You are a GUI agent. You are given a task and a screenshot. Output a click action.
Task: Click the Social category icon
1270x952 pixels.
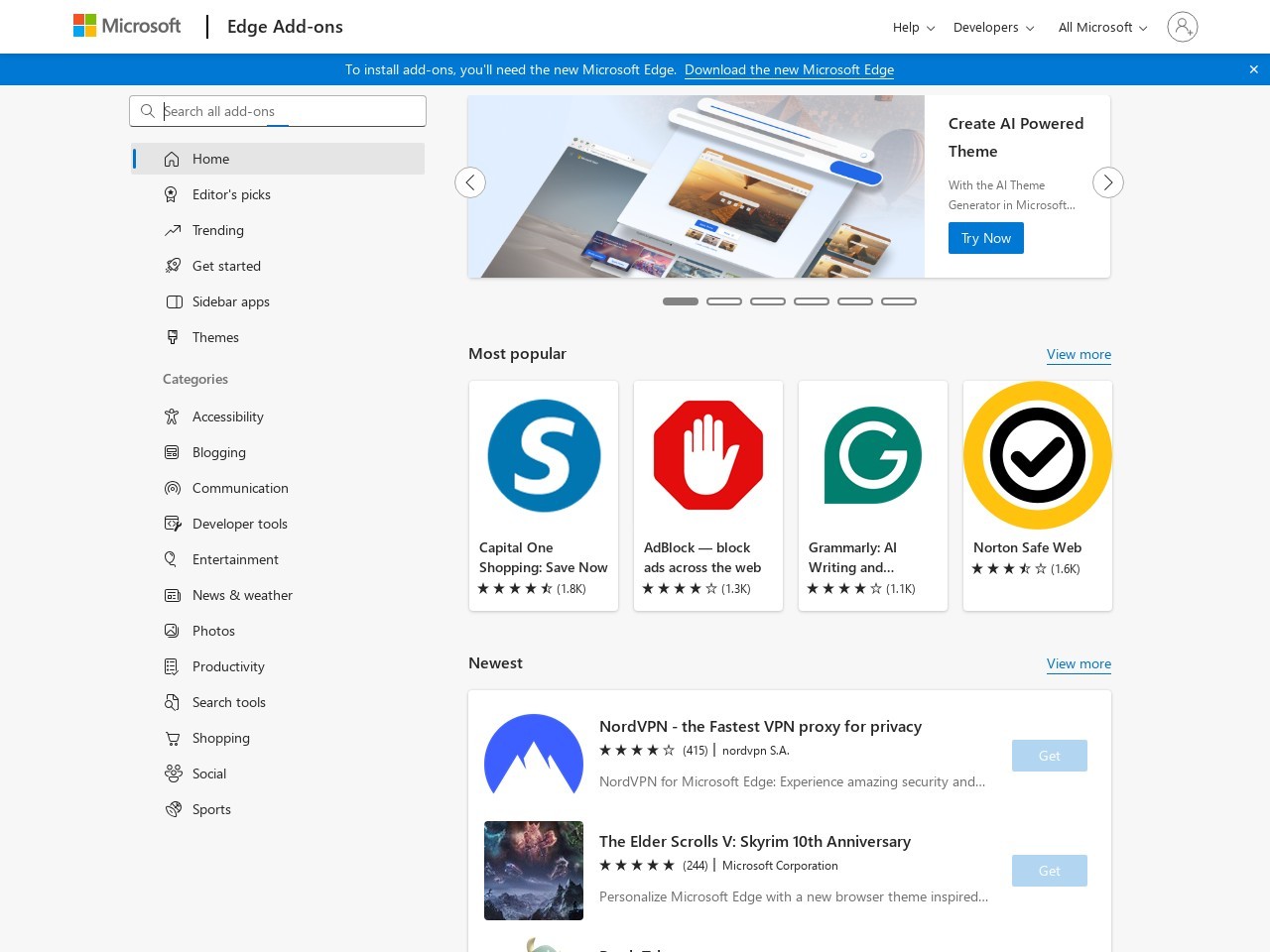(173, 773)
